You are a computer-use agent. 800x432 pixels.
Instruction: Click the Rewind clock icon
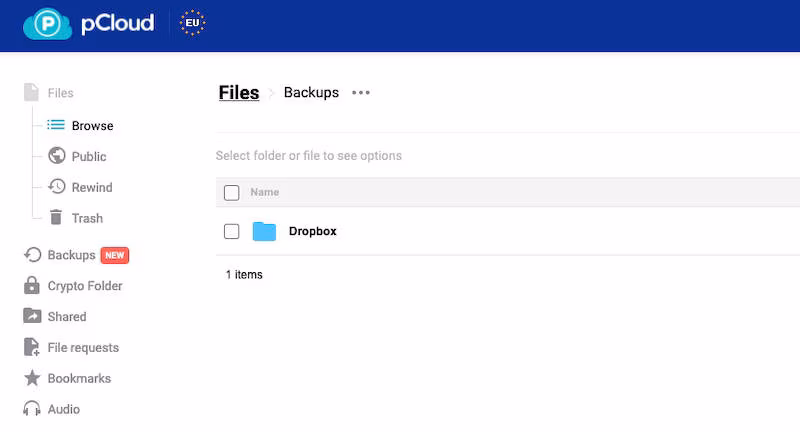coord(57,187)
